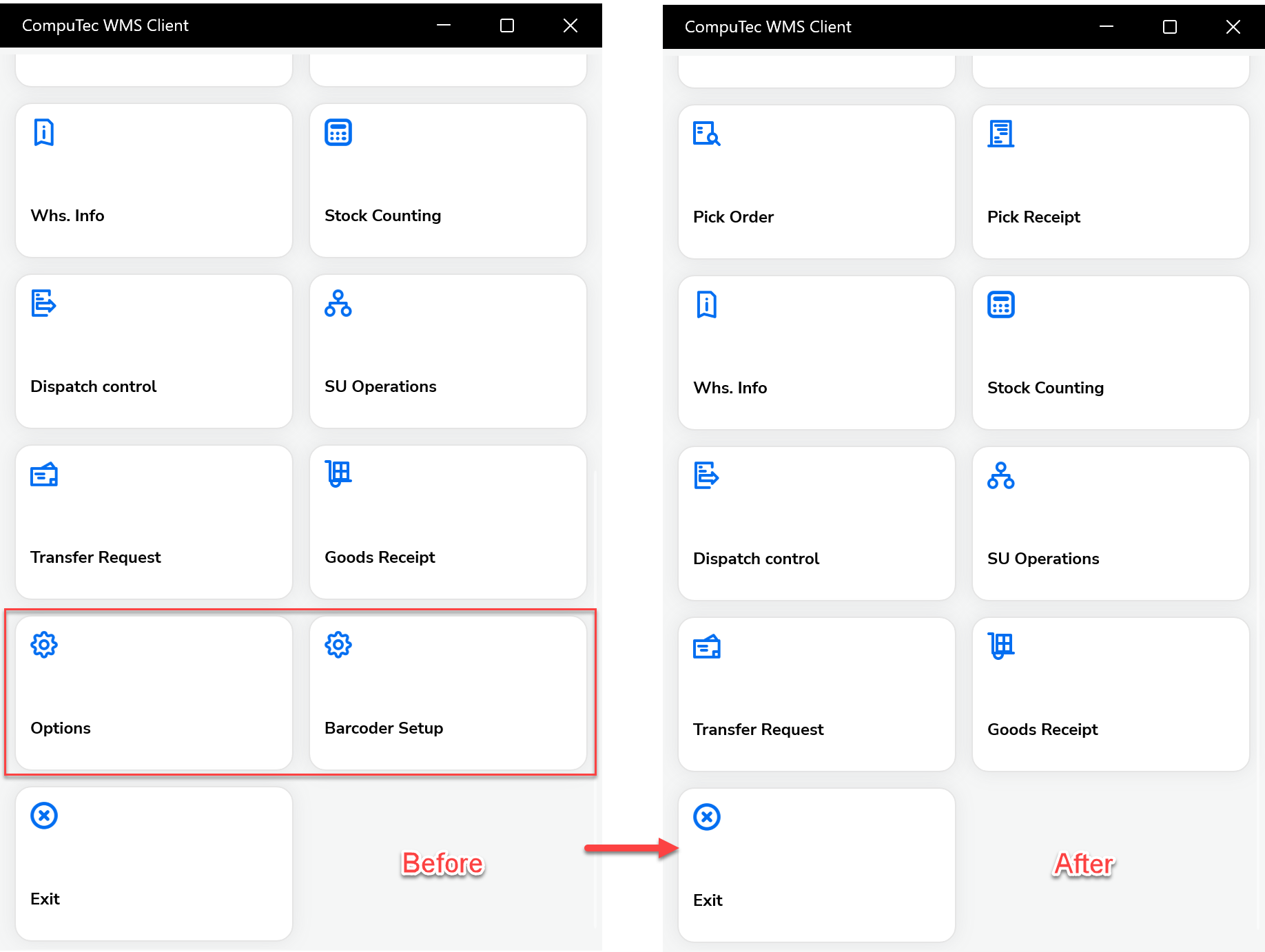Select the SU Operations hierarchy icon
This screenshot has width=1265, height=952.
point(338,303)
